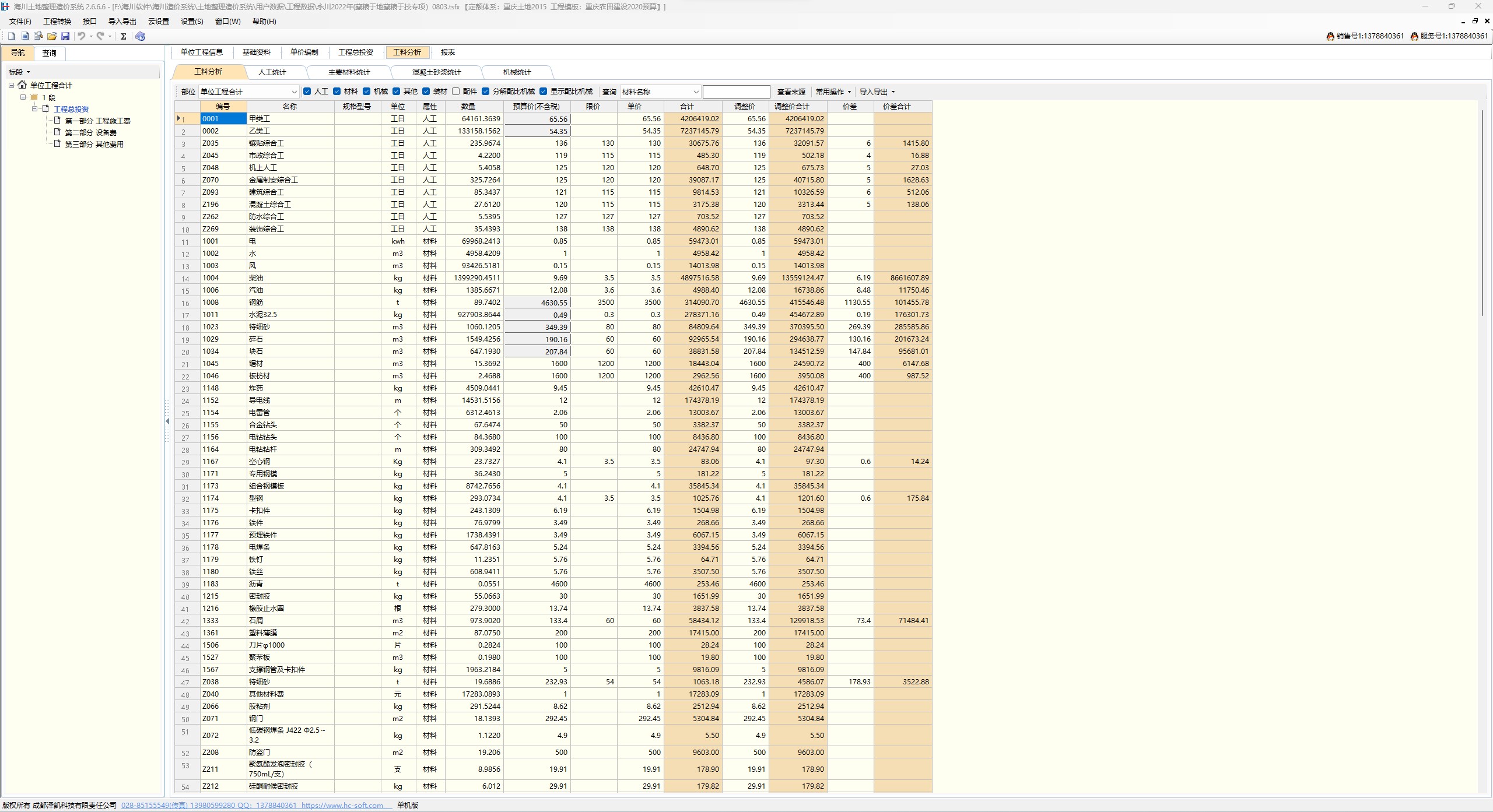Select the 工程总投资 tree item
This screenshot has height=812, width=1493.
click(x=71, y=109)
